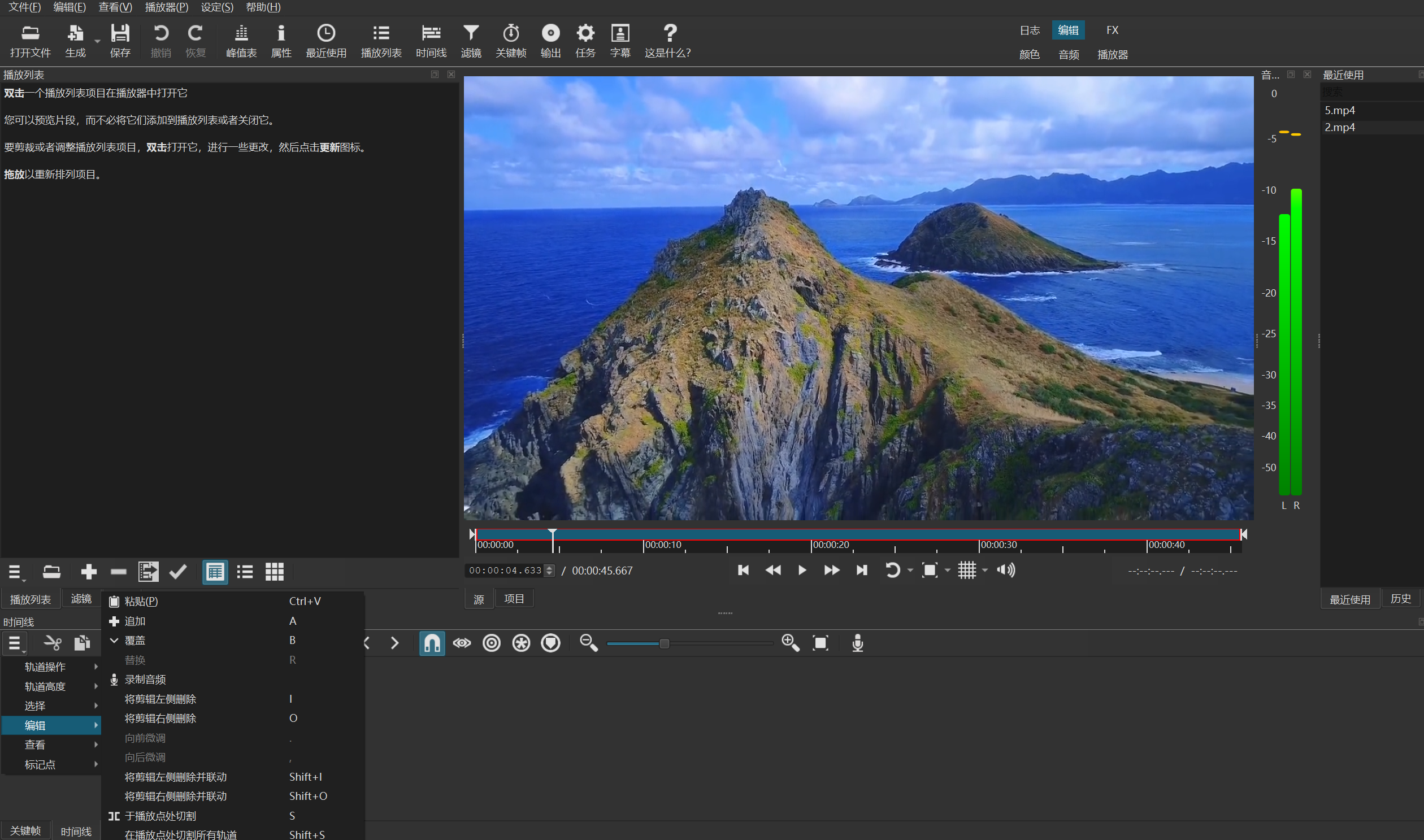Click the timeline zoom slider handle
The height and width of the screenshot is (840, 1424).
tap(664, 643)
